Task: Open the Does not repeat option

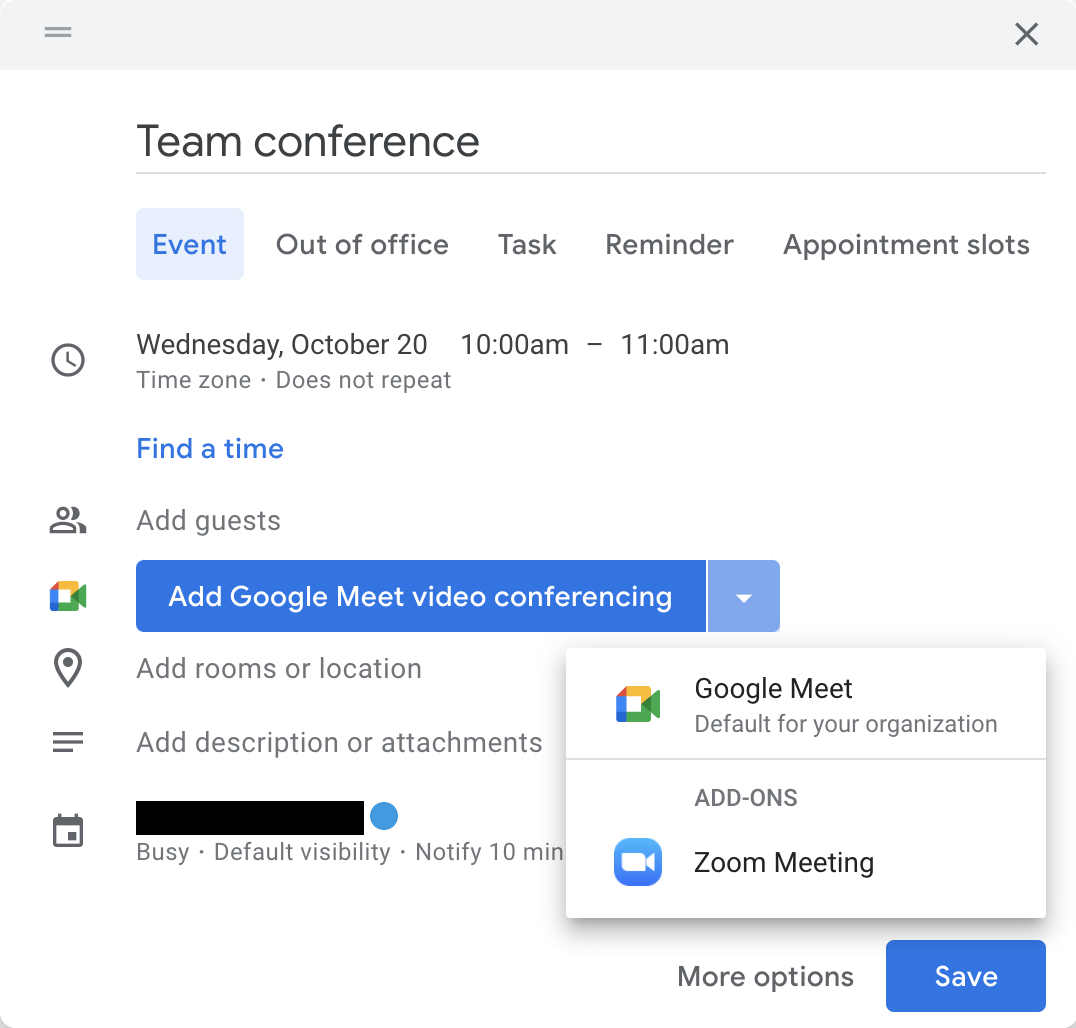Action: point(363,380)
